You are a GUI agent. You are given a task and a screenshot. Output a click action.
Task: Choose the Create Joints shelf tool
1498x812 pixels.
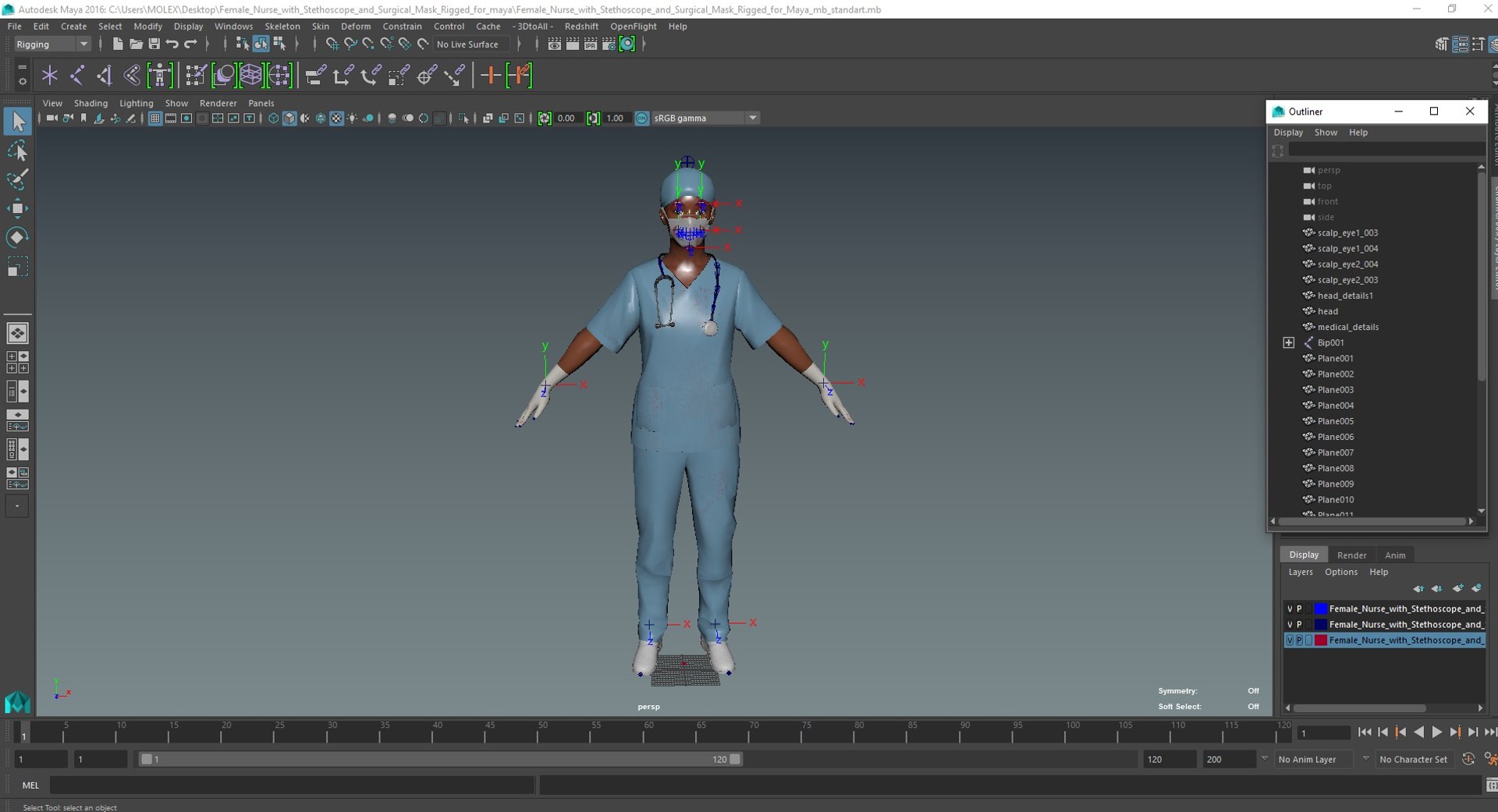pos(77,76)
